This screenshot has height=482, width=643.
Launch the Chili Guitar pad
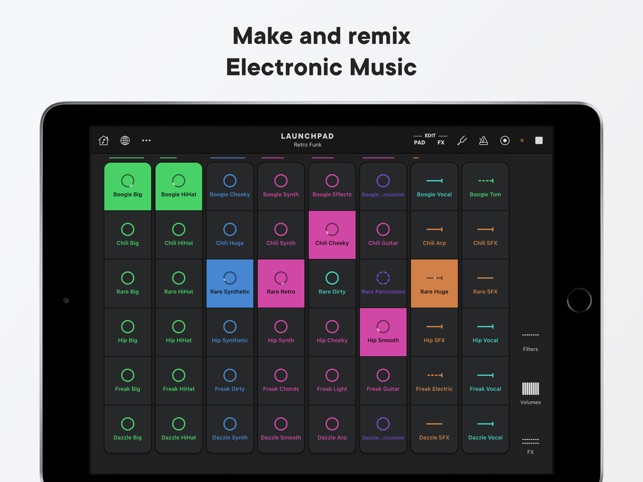(x=383, y=235)
